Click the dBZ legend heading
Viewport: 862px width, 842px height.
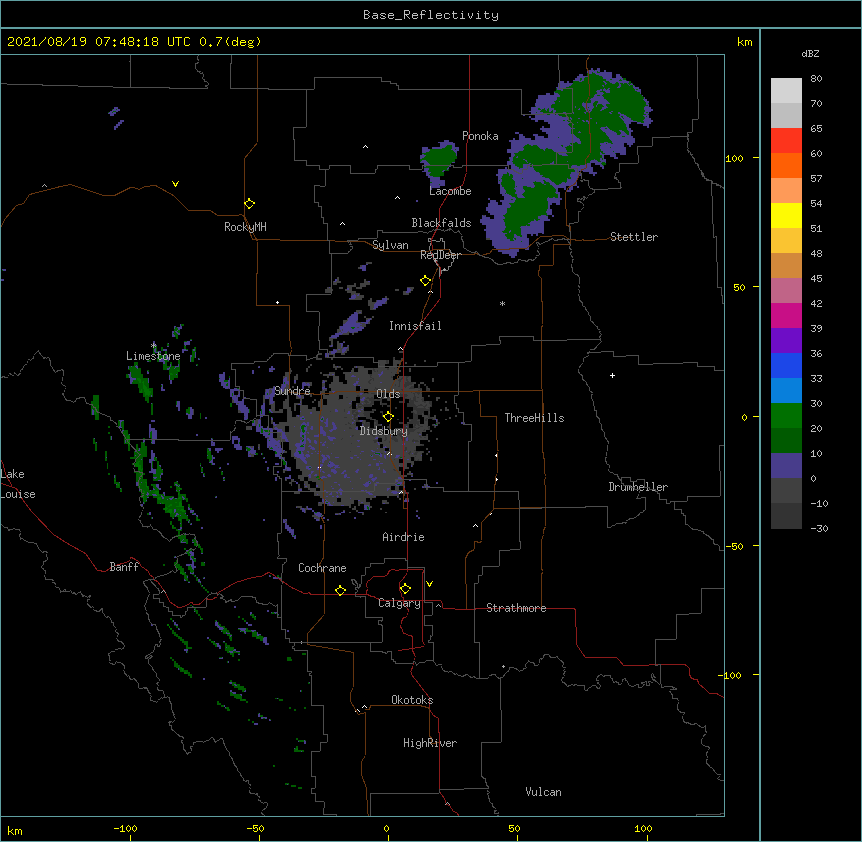coord(810,53)
